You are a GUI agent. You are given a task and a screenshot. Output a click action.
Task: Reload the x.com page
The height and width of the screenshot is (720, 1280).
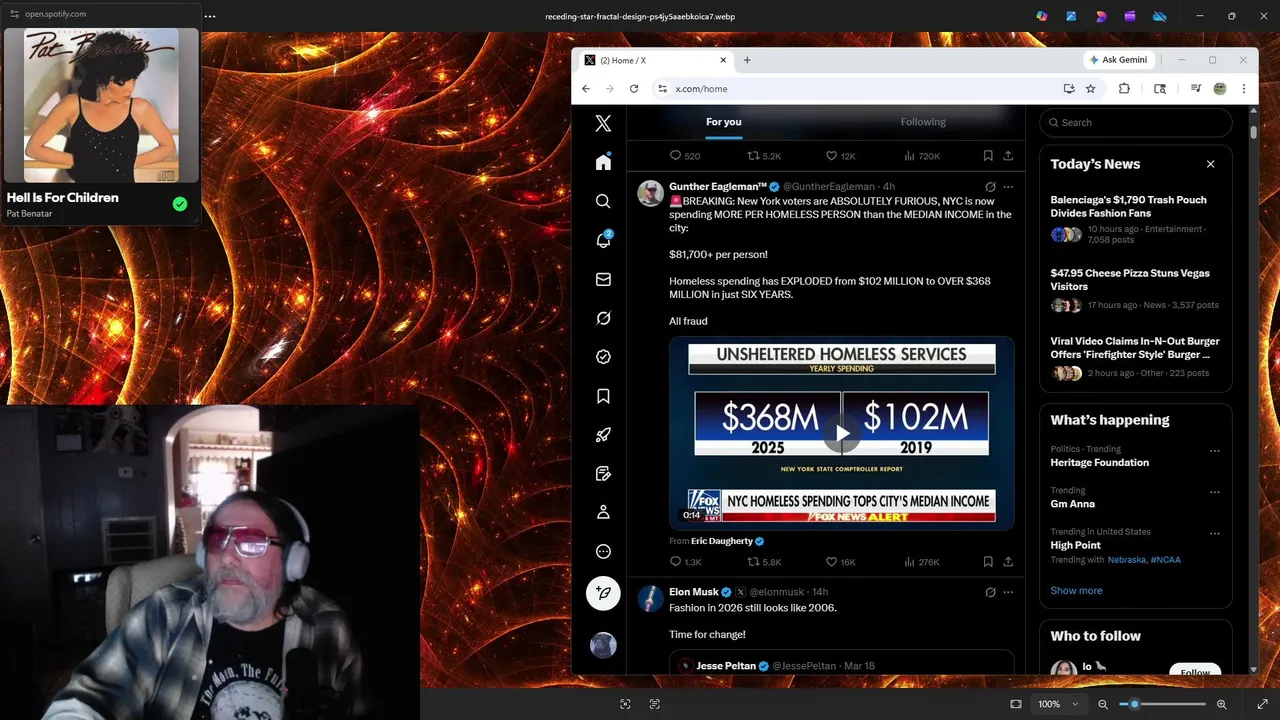634,89
